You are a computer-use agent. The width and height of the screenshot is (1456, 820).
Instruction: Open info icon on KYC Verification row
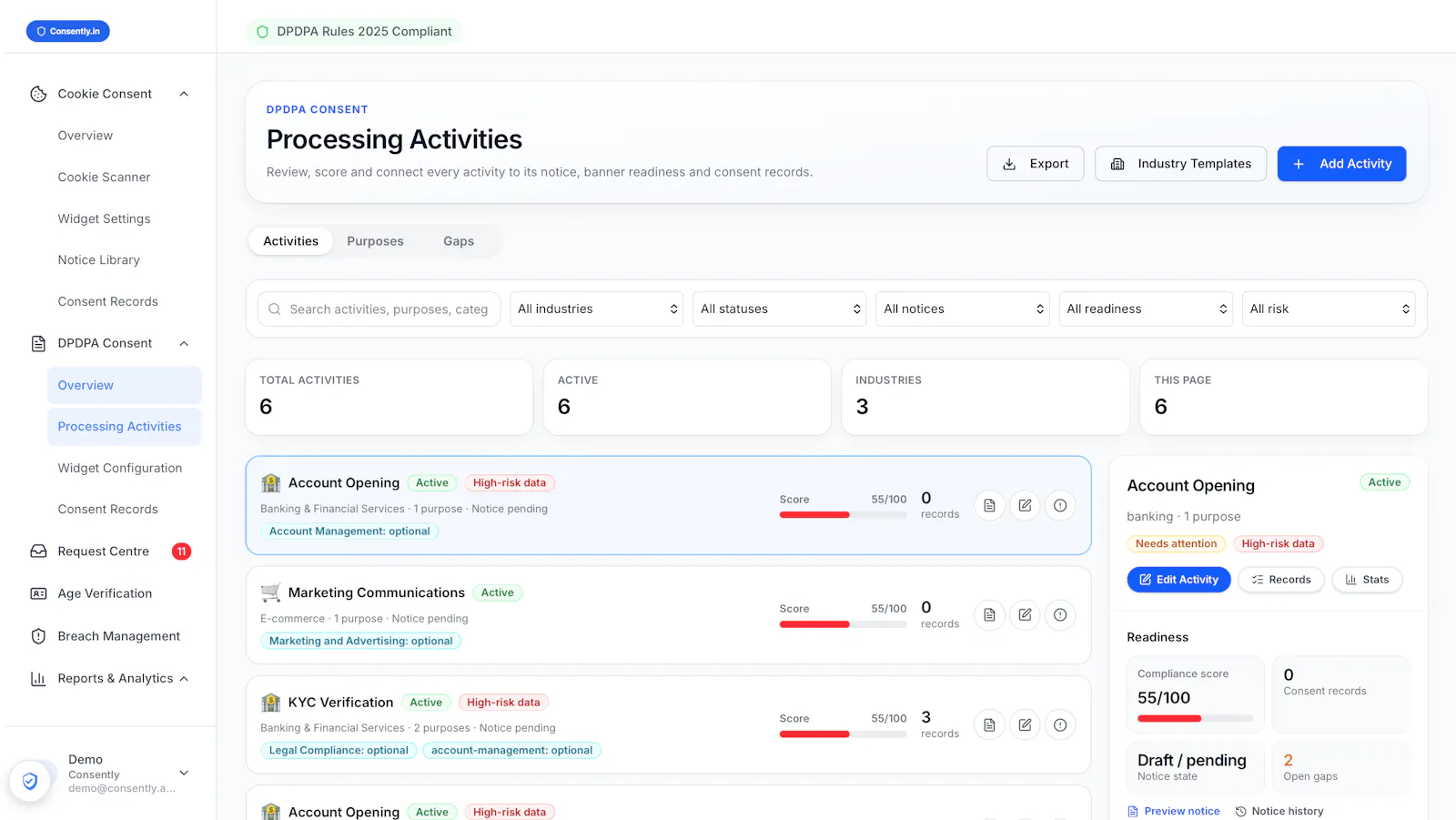pyautogui.click(x=1060, y=724)
